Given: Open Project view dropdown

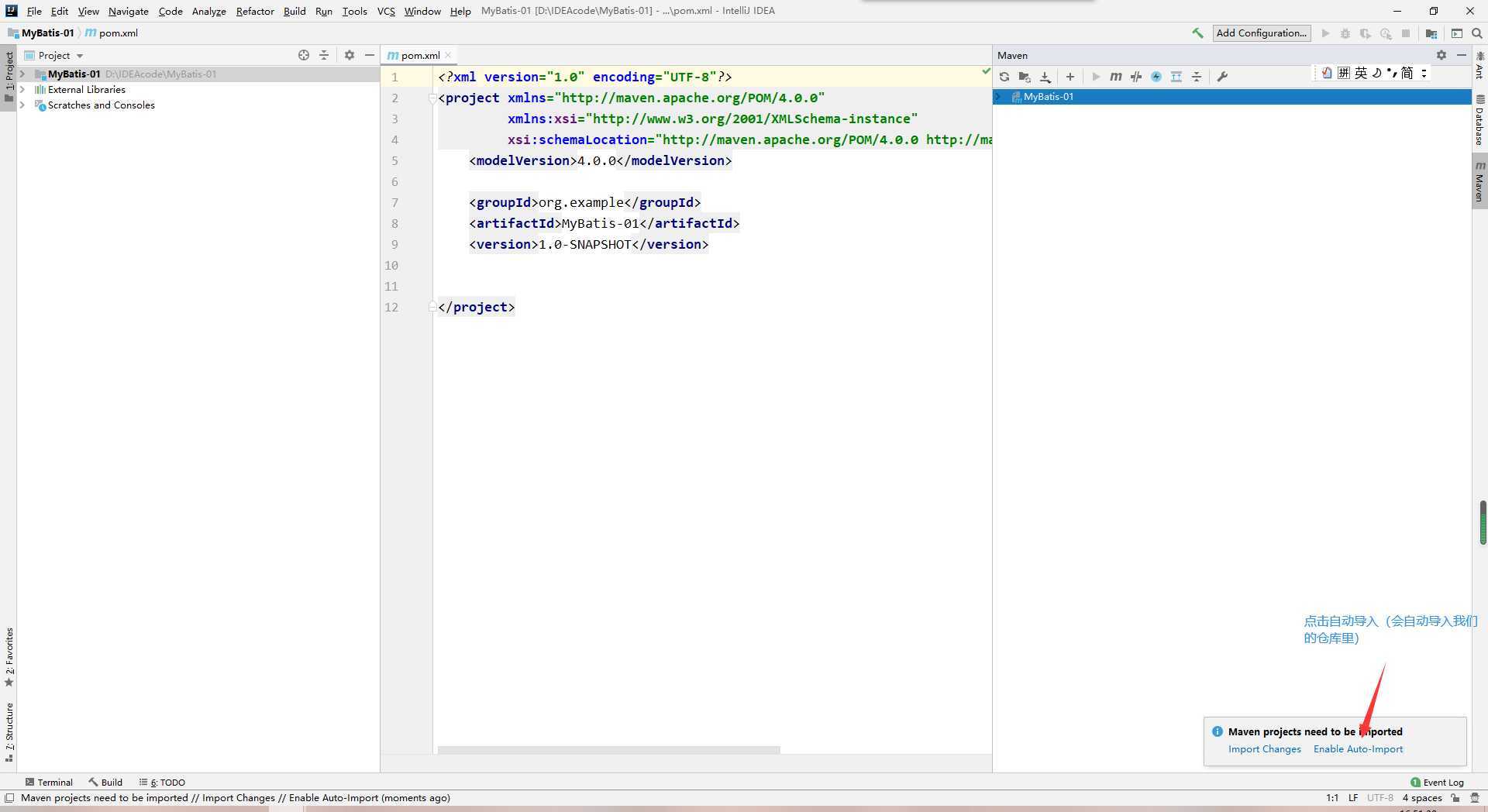Looking at the screenshot, I should pyautogui.click(x=54, y=55).
